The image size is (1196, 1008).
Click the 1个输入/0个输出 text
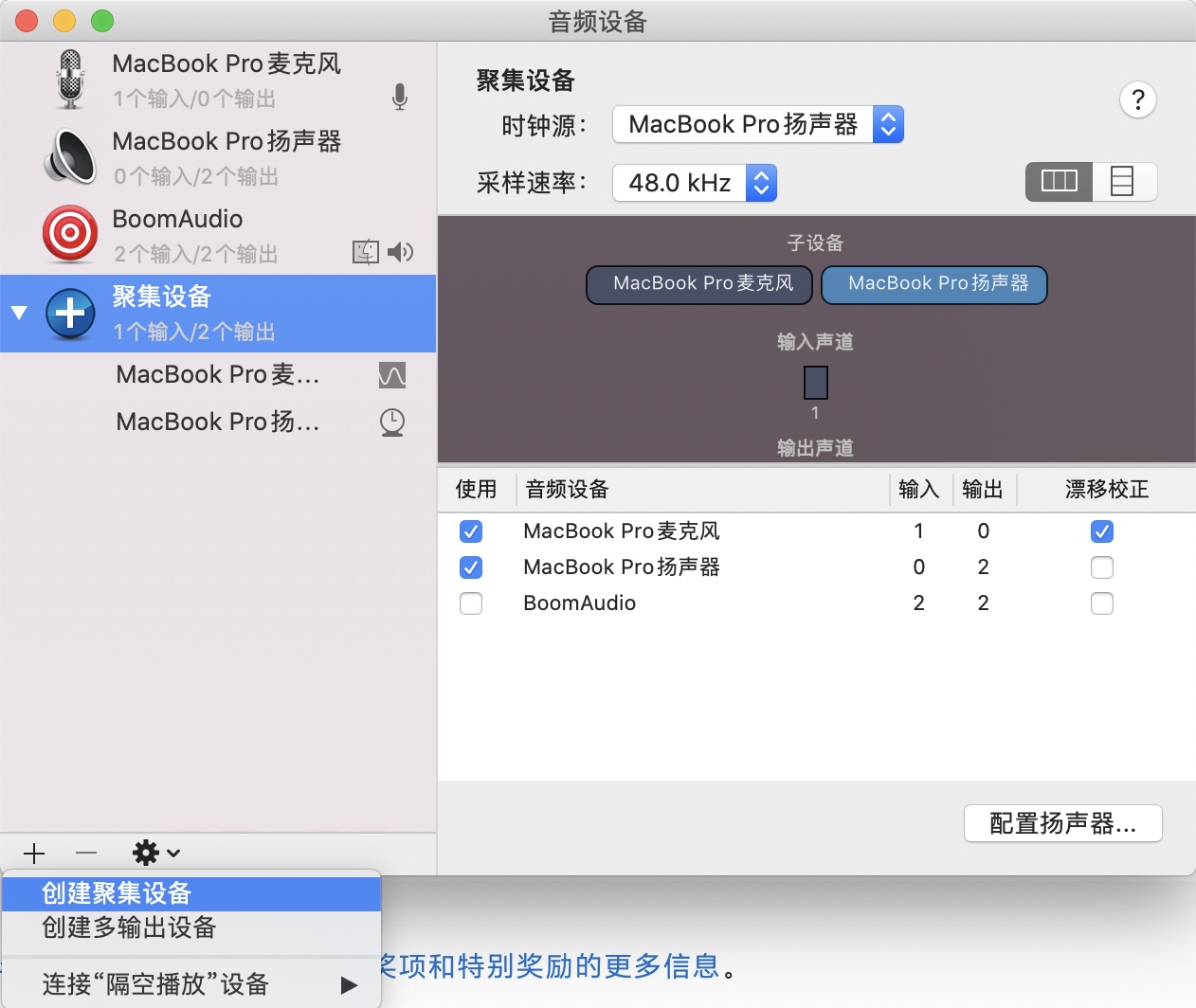[194, 99]
